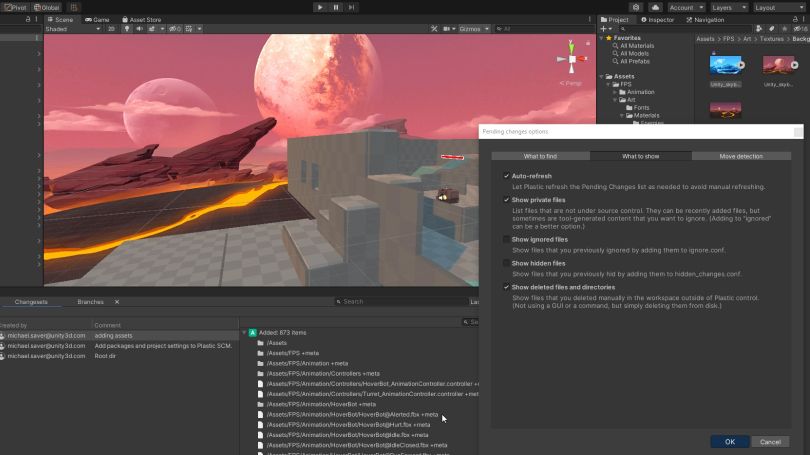Click the plus create-asset button in Project
This screenshot has width=810, height=455.
602,29
